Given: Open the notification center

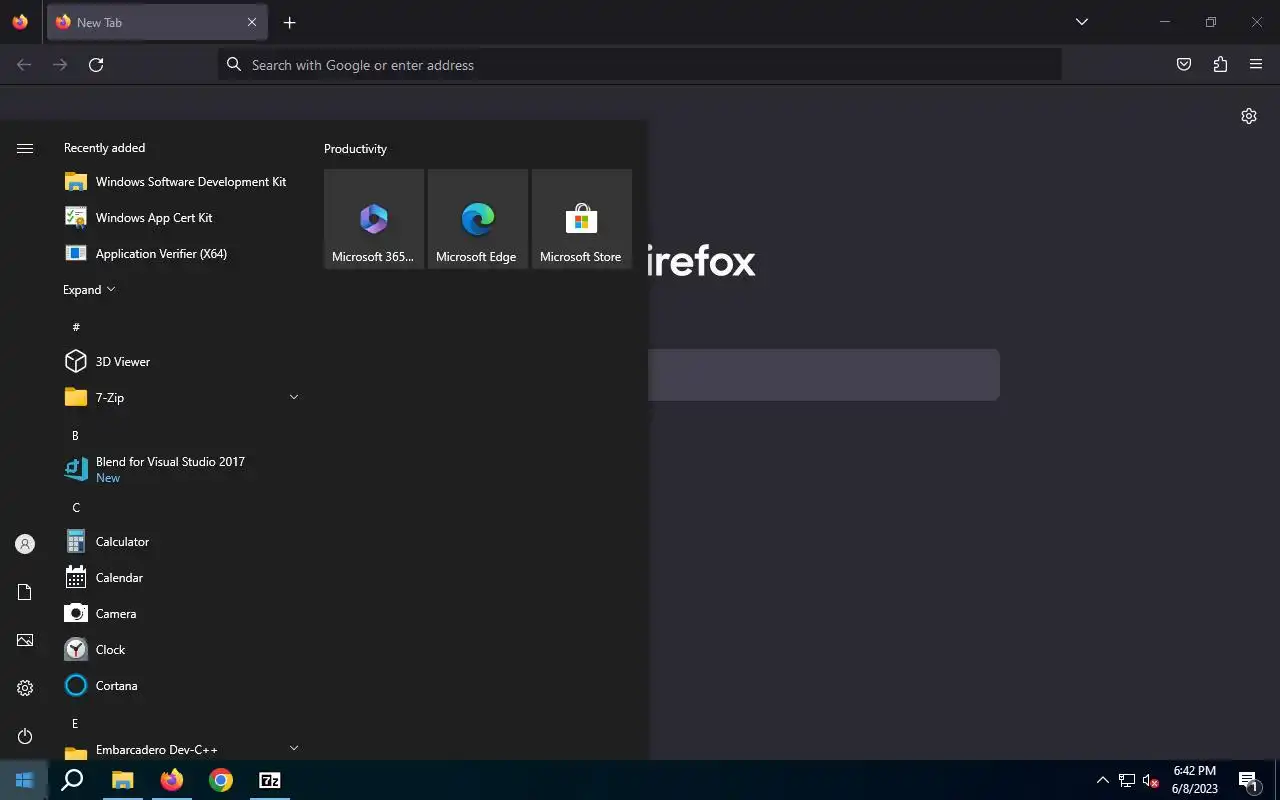Looking at the screenshot, I should pos(1248,780).
